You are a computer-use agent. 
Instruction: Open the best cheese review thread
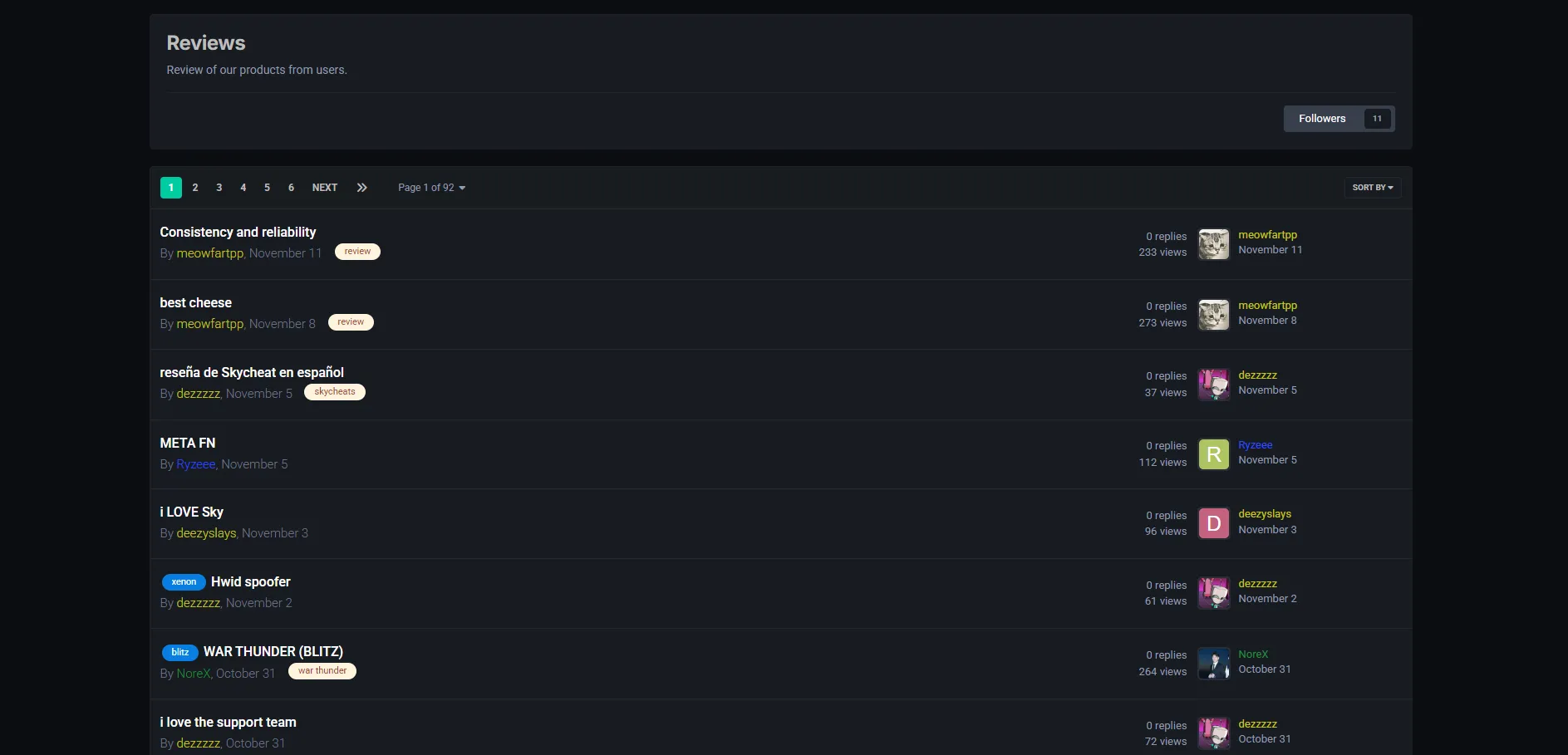pos(195,303)
